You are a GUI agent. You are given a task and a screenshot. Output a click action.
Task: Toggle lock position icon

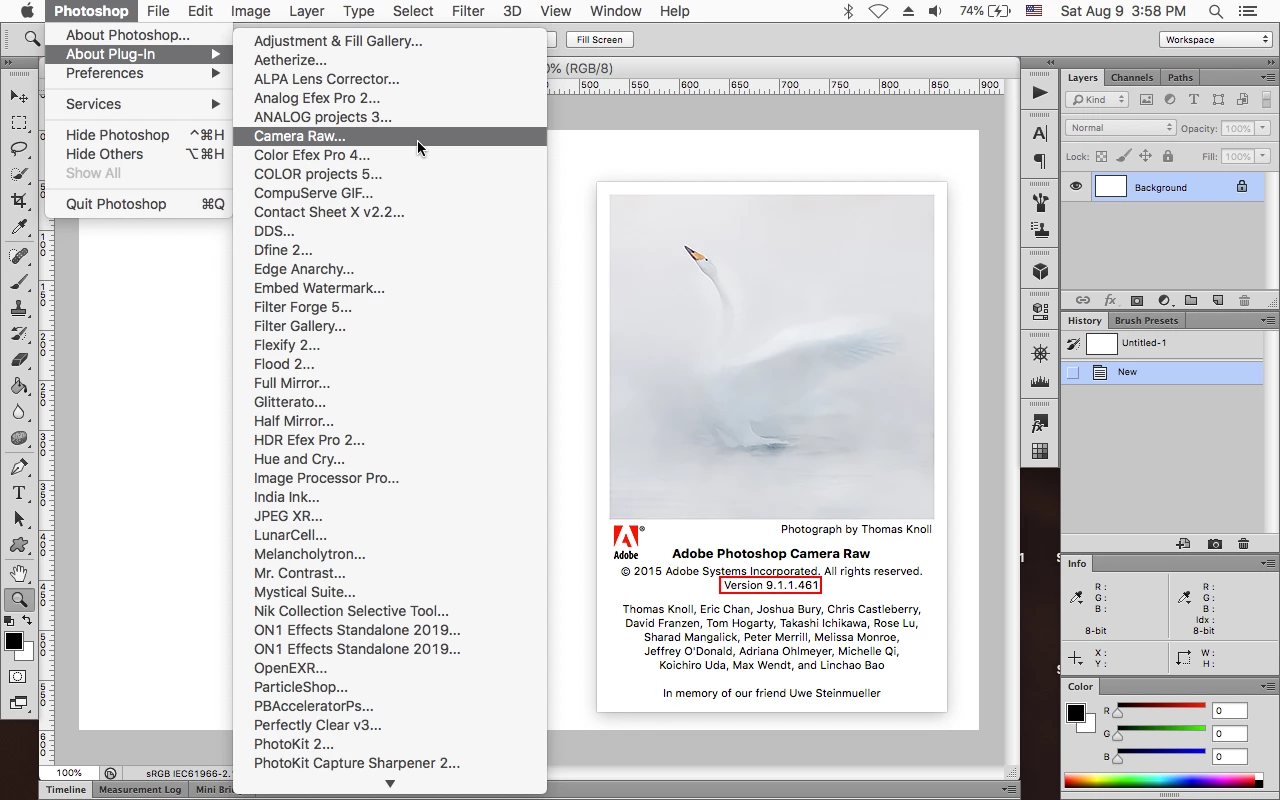1145,156
